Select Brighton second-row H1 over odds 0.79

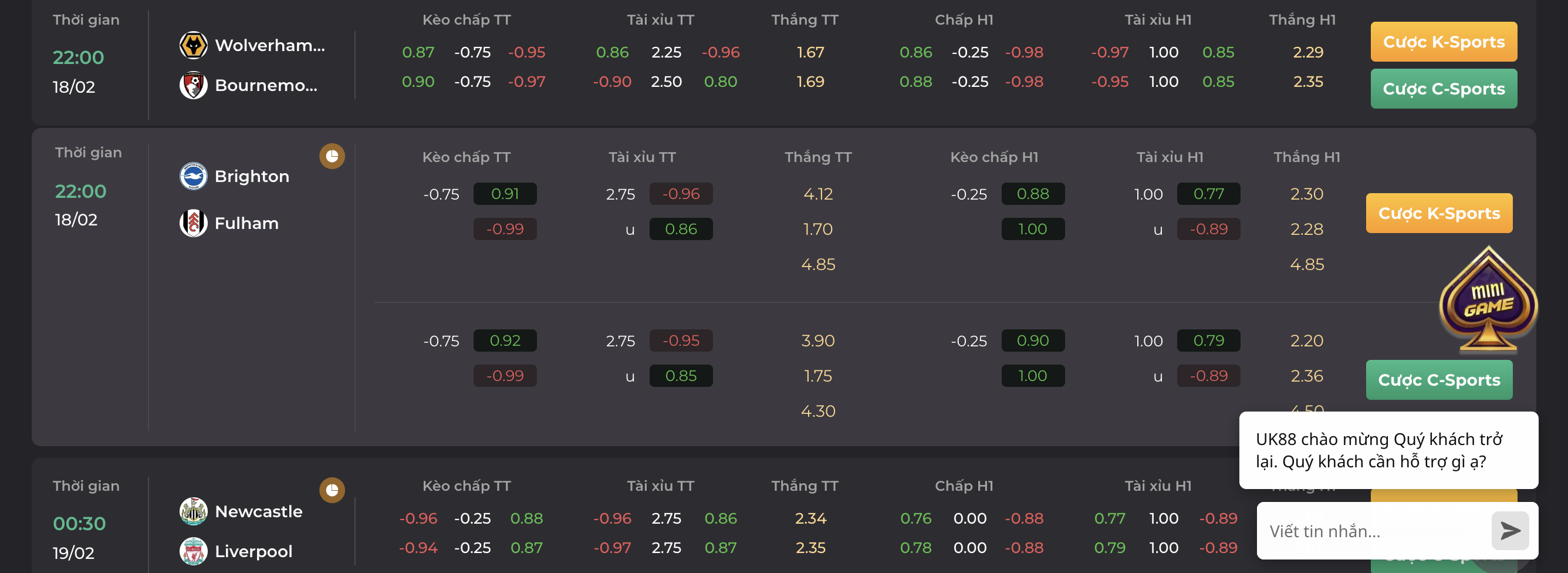coord(1208,341)
